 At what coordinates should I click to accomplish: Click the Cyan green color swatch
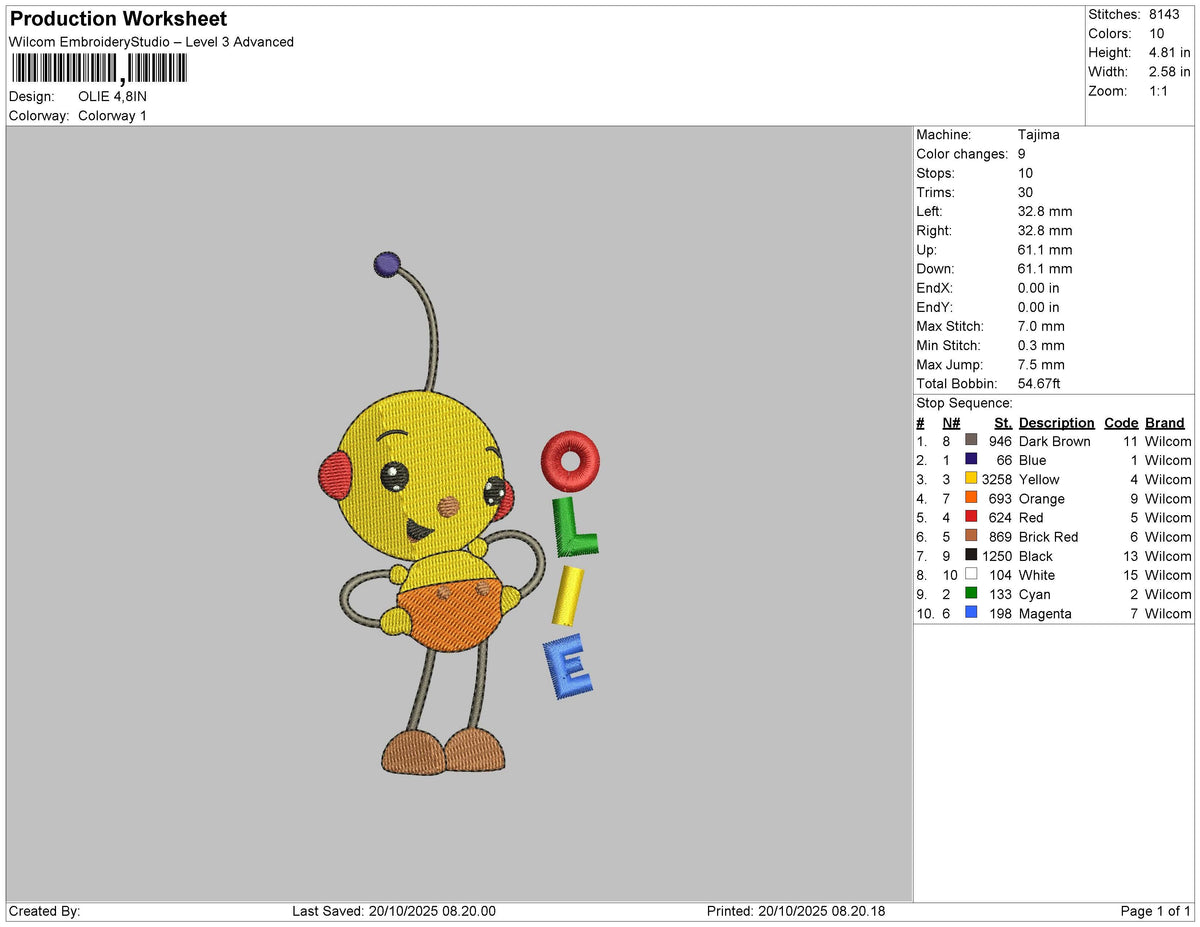(971, 593)
